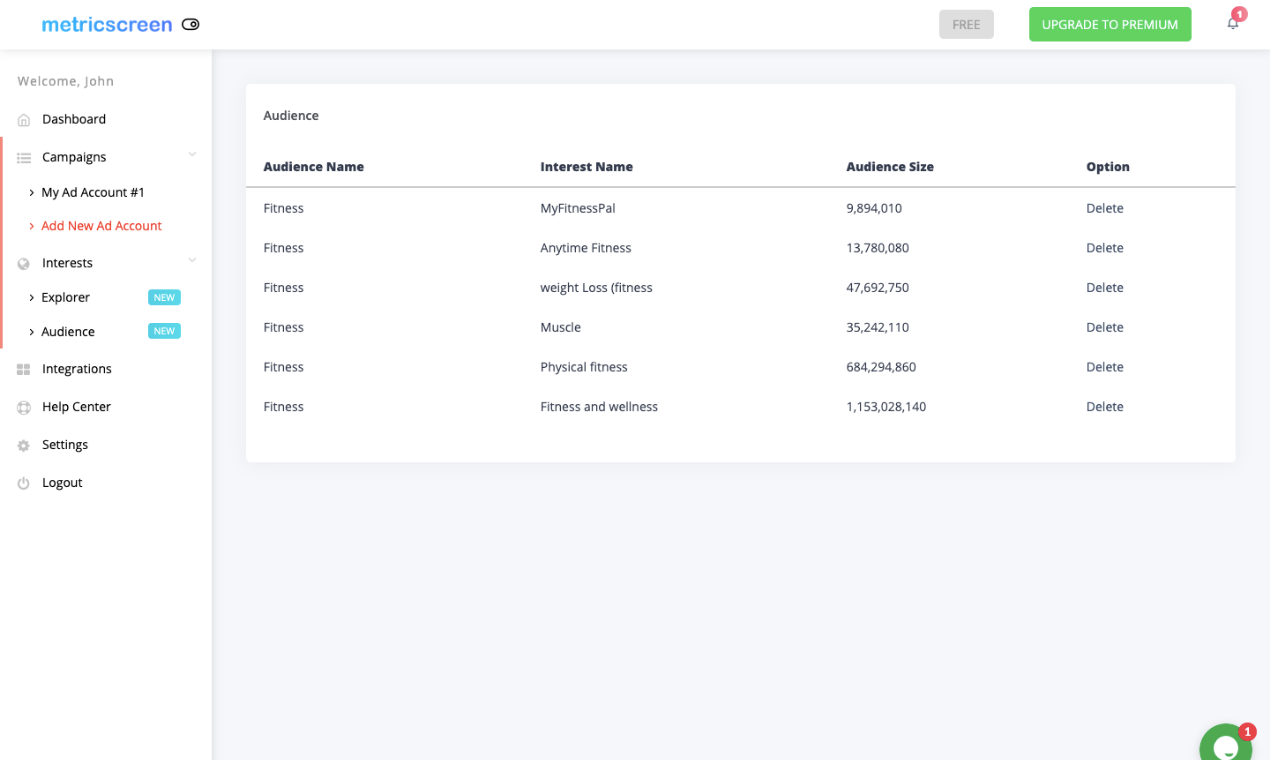Click audience size 1,153,028,140
The height and width of the screenshot is (760, 1270).
(886, 407)
